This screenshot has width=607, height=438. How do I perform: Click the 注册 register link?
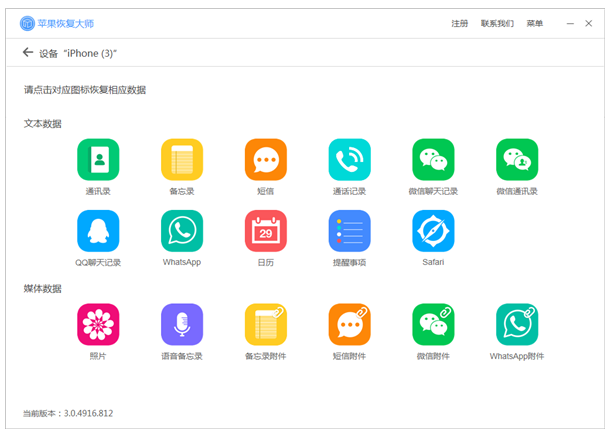coord(460,24)
